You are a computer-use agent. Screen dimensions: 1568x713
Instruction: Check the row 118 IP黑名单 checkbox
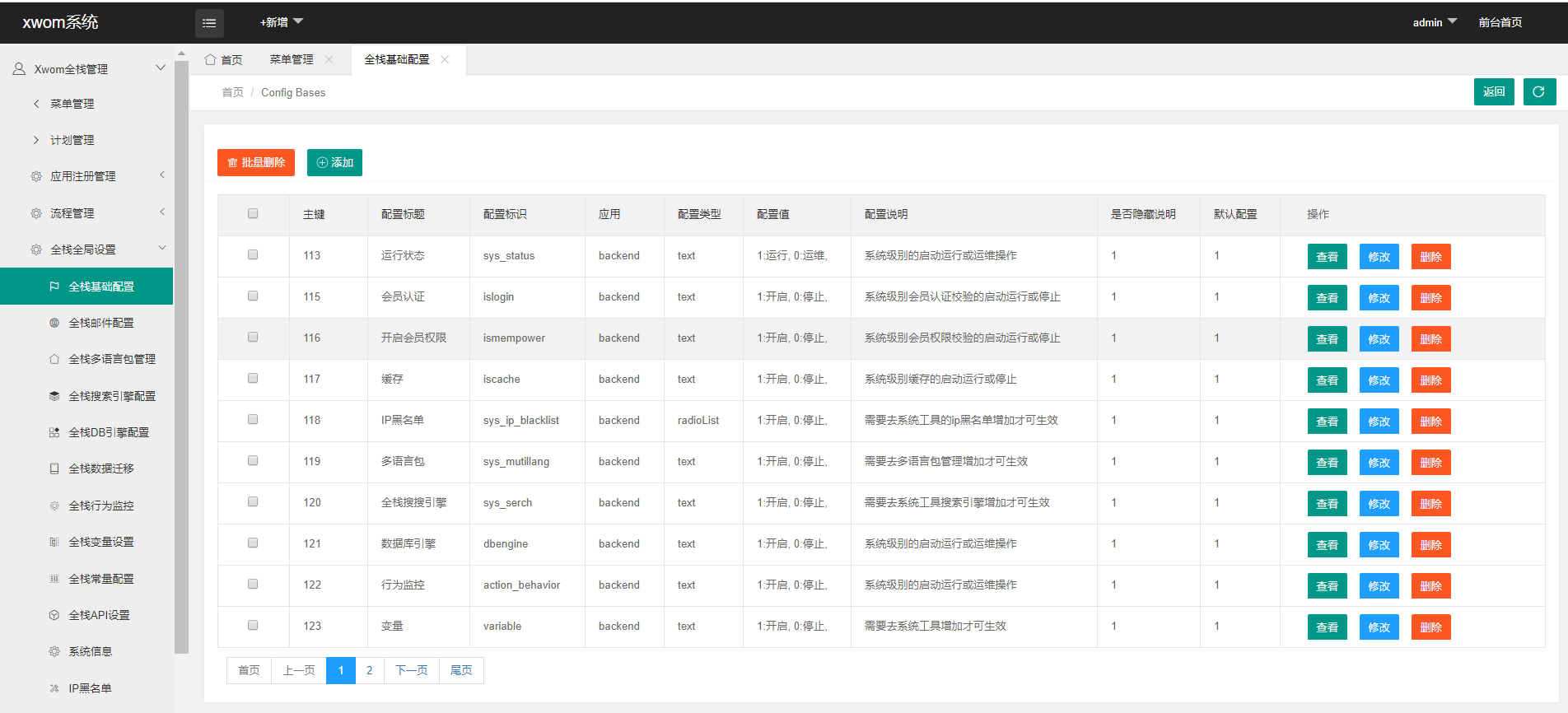click(x=253, y=419)
